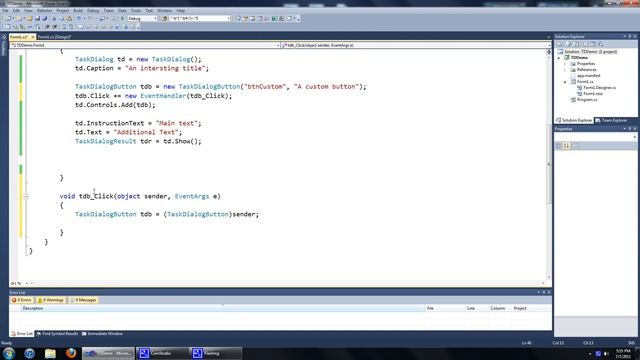Click the Undo arrow icon
This screenshot has height=360, width=640.
78,18
